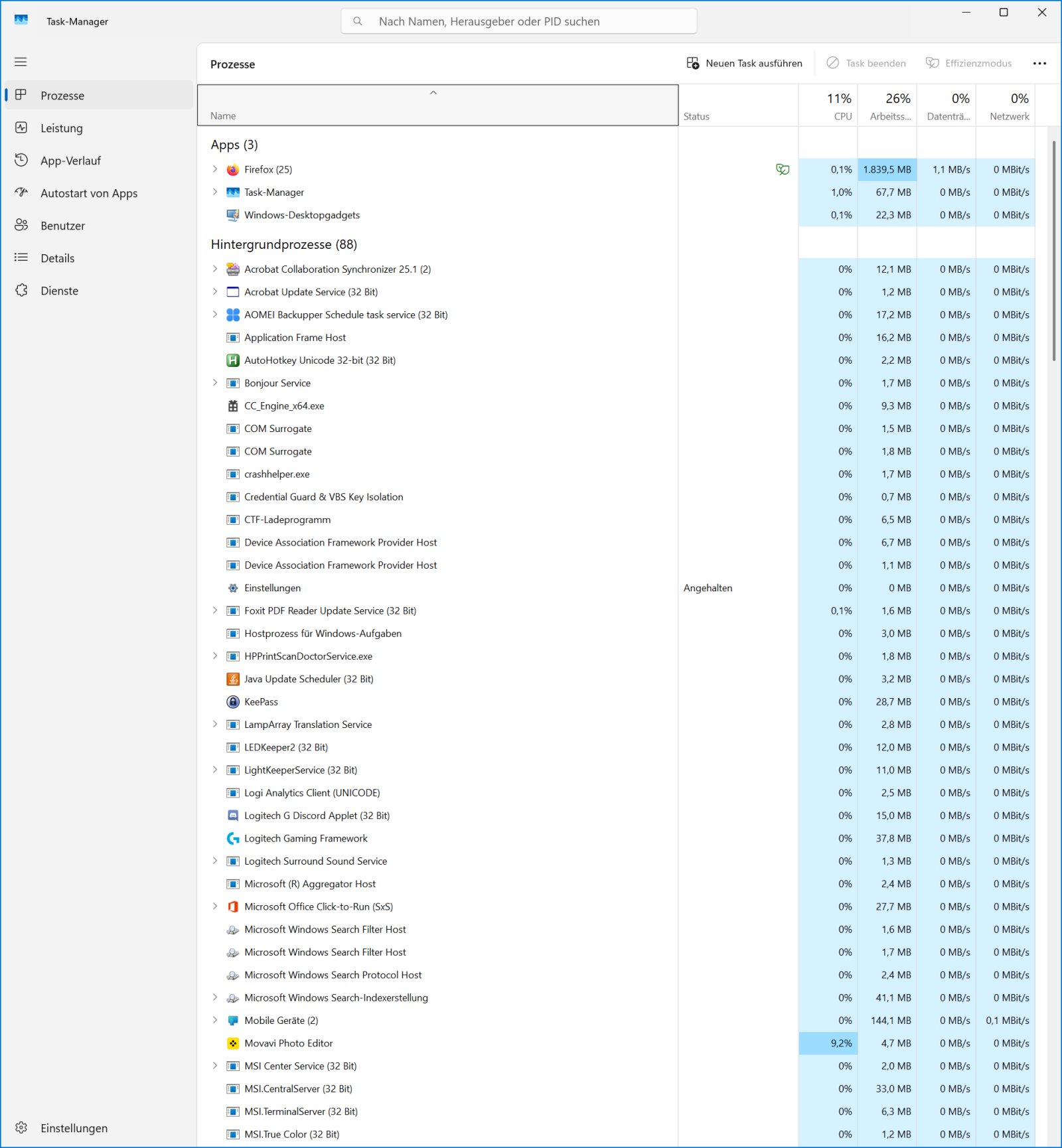Screen dimensions: 1062x1148
Task: Expand the Mobile Geräte (2) entry
Action: (x=214, y=1020)
